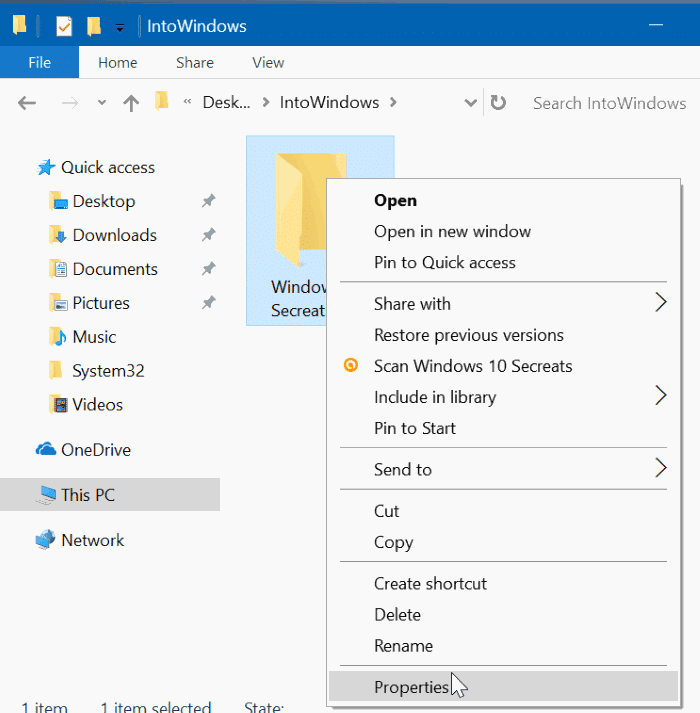Choose Scan Windows 10 Secreats
700x713 pixels.
click(x=473, y=366)
